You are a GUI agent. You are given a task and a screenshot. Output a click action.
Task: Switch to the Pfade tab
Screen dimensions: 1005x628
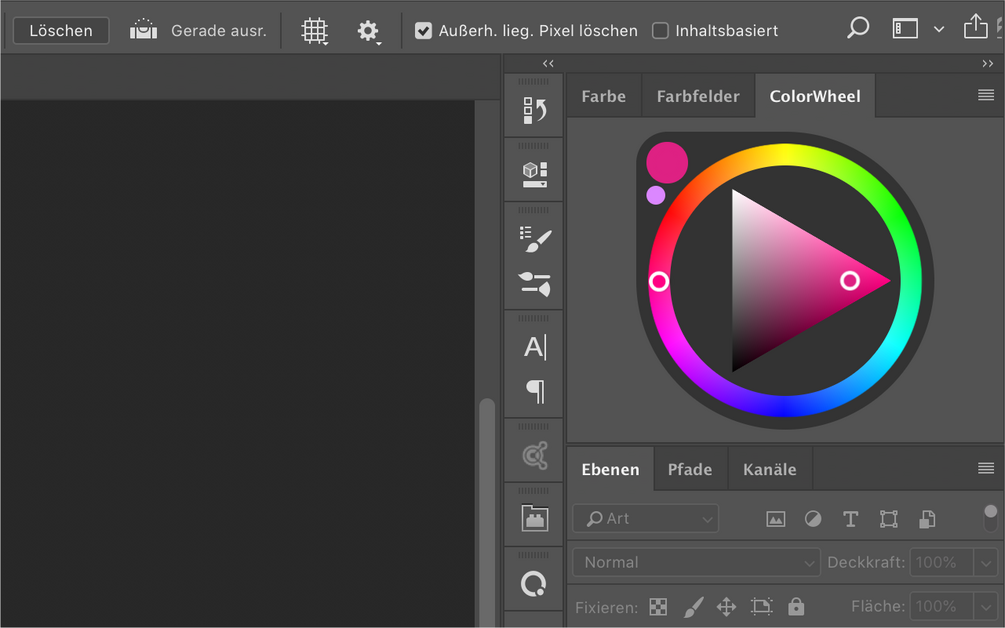[690, 469]
